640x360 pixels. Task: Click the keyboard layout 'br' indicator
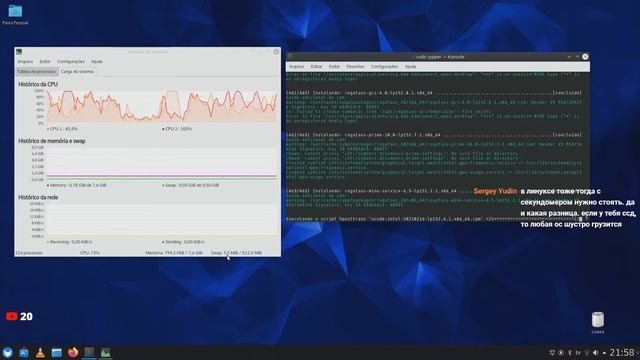[x=578, y=353]
